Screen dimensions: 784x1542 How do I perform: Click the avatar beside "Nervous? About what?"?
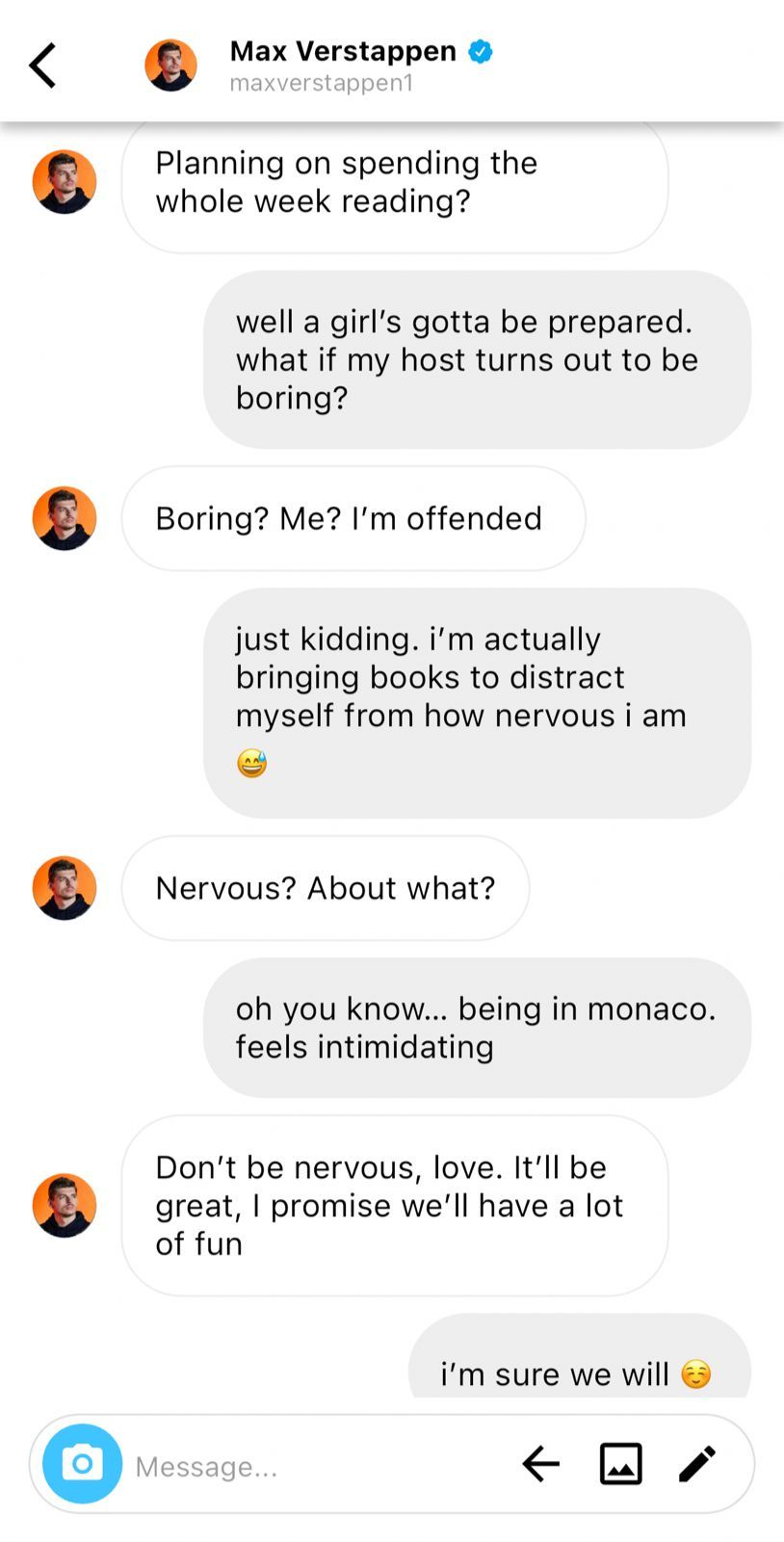click(x=65, y=888)
